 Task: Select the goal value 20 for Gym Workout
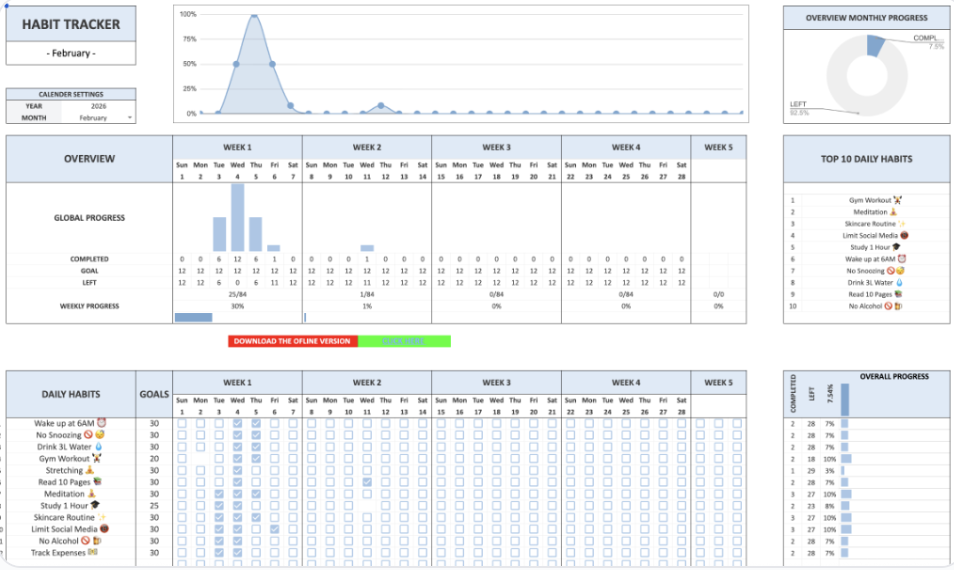coord(154,459)
